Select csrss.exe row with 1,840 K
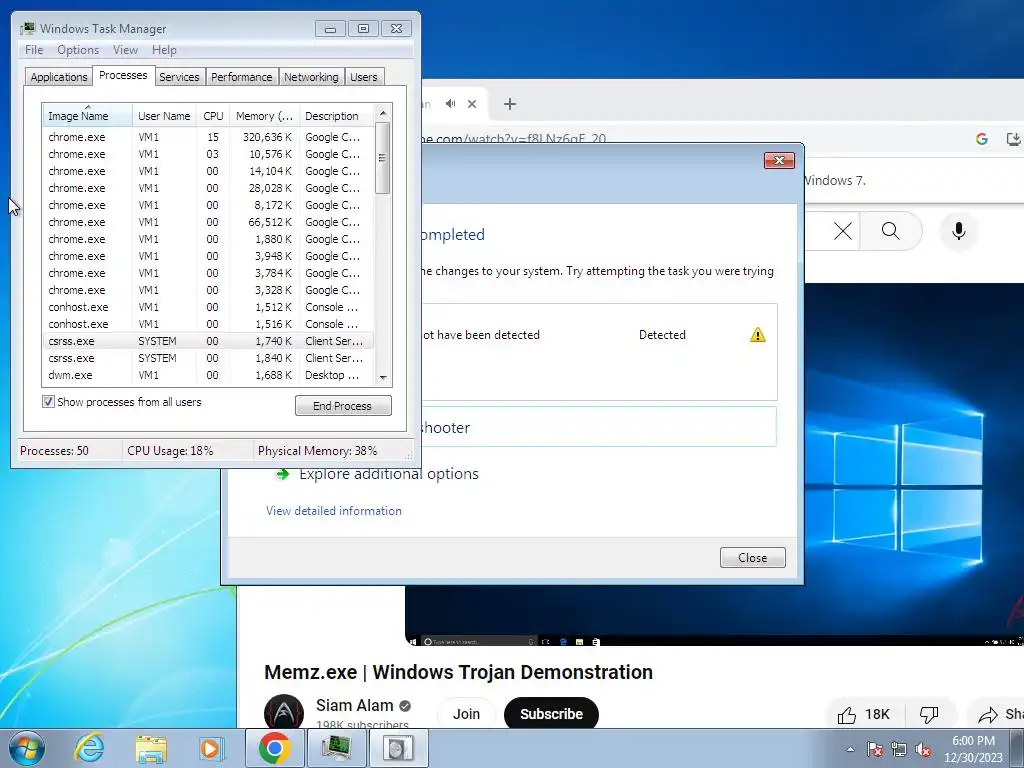This screenshot has height=768, width=1024. [208, 358]
